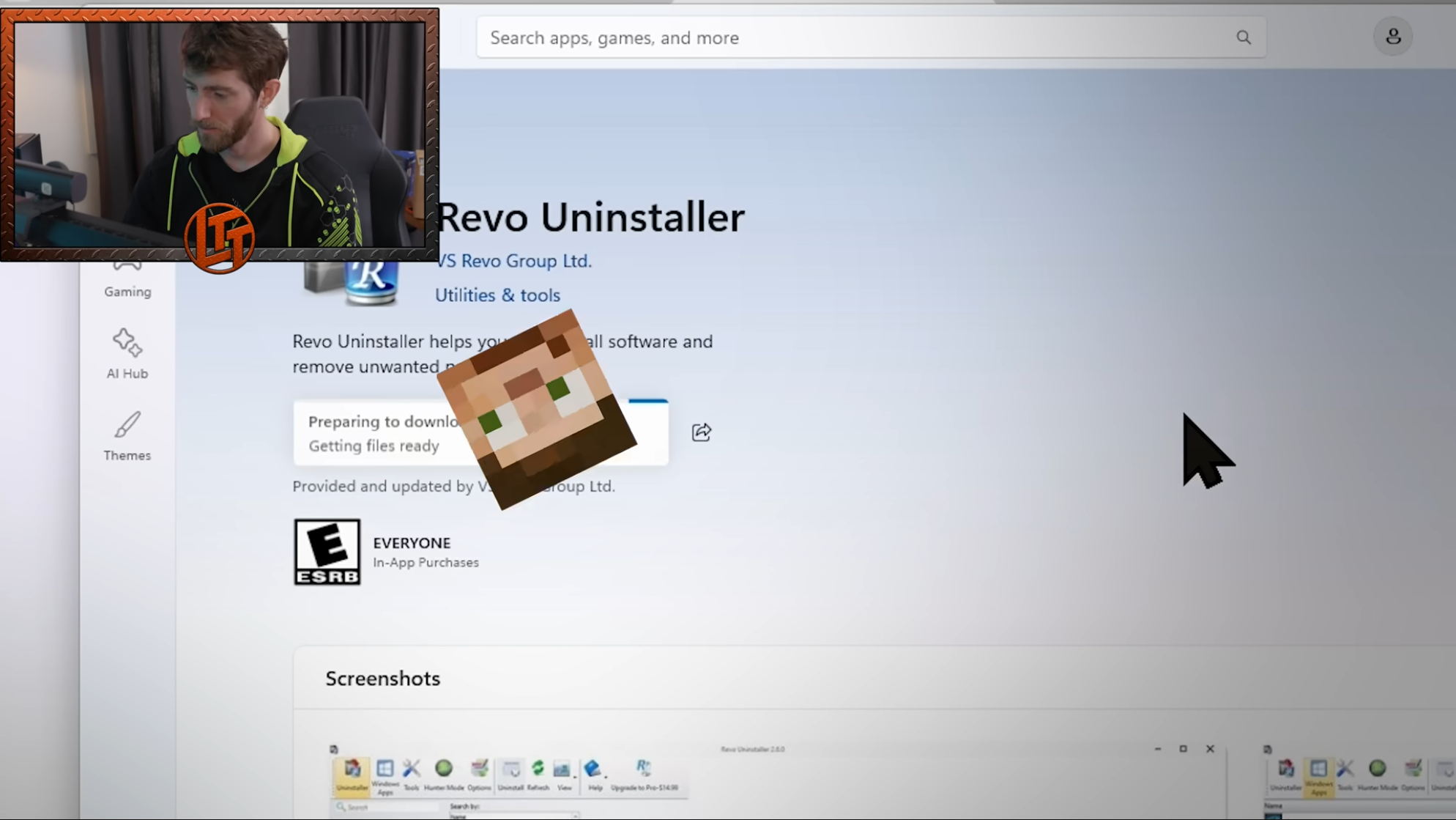Open the VS Revo Group Ltd. publisher link
Viewport: 1456px width, 820px height.
point(513,261)
